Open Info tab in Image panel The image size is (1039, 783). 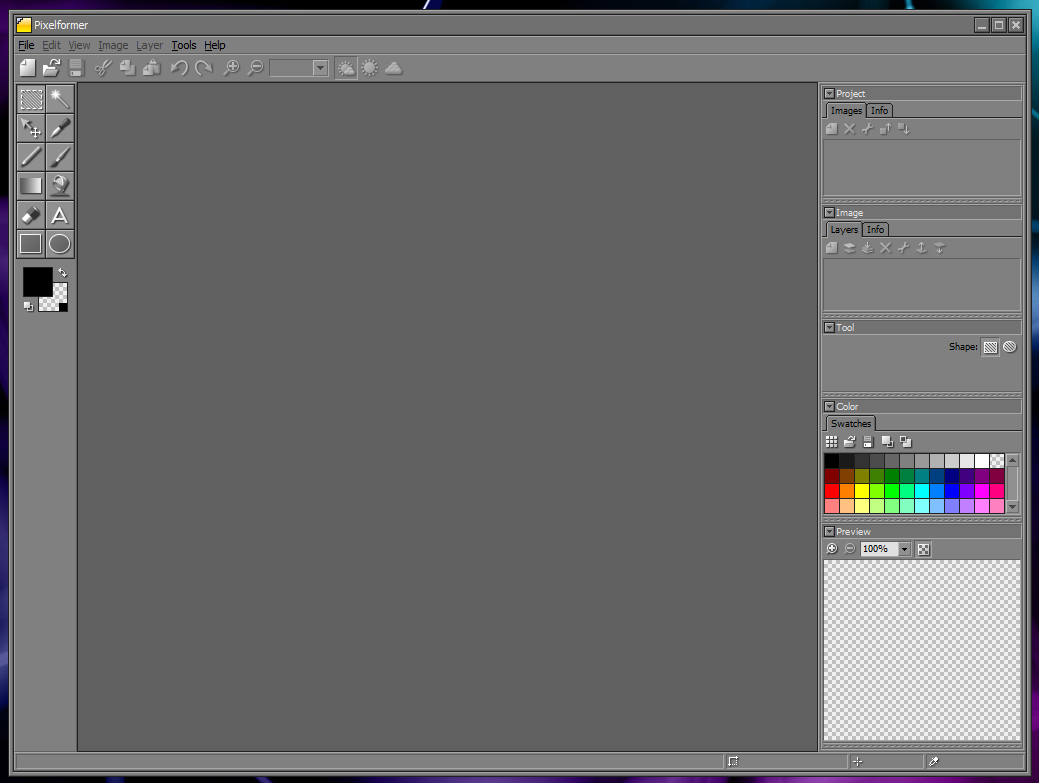[875, 229]
